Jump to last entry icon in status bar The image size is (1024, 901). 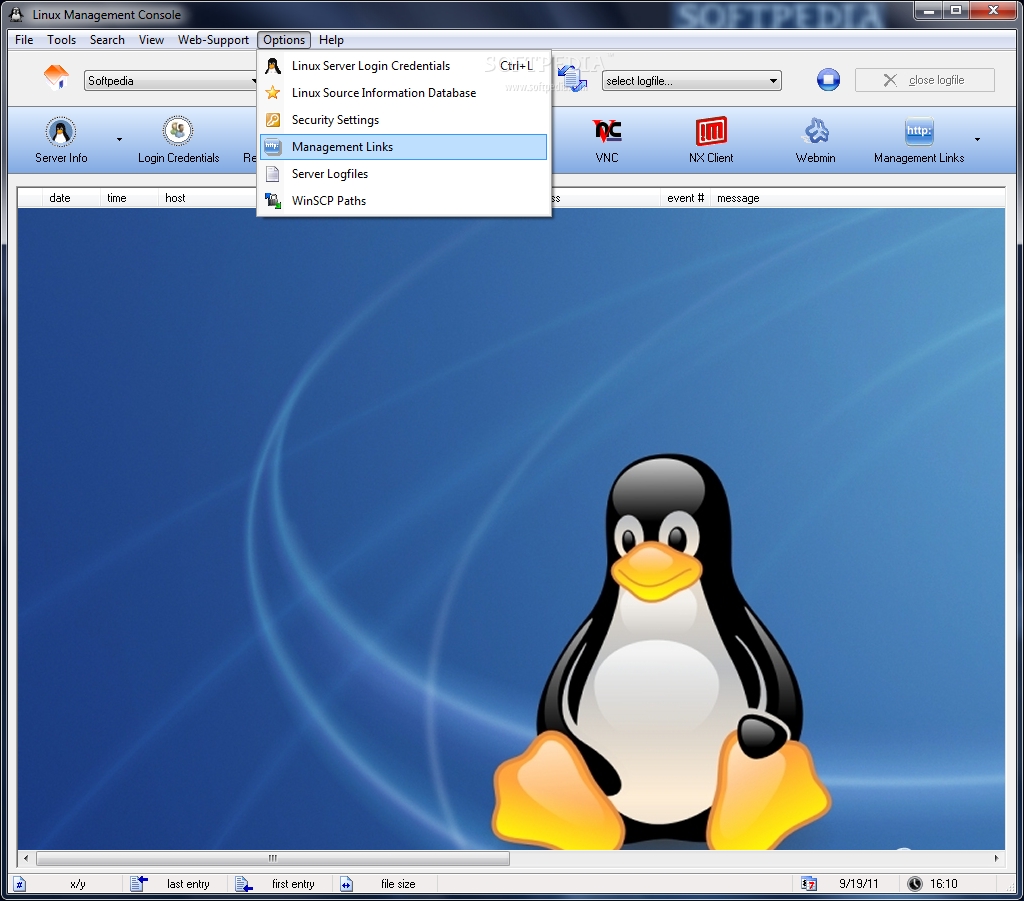coord(138,883)
